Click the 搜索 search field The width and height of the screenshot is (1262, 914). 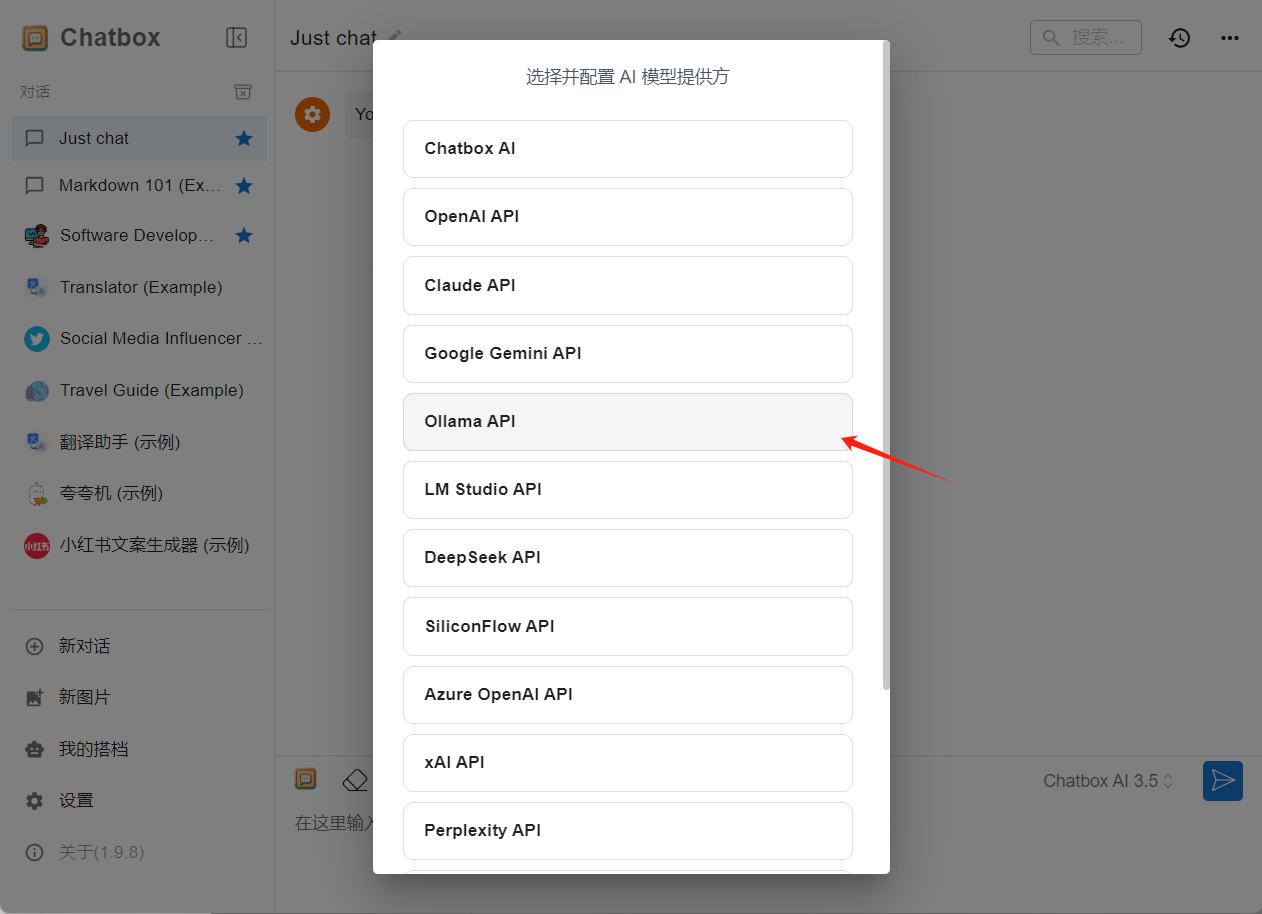pos(1086,38)
